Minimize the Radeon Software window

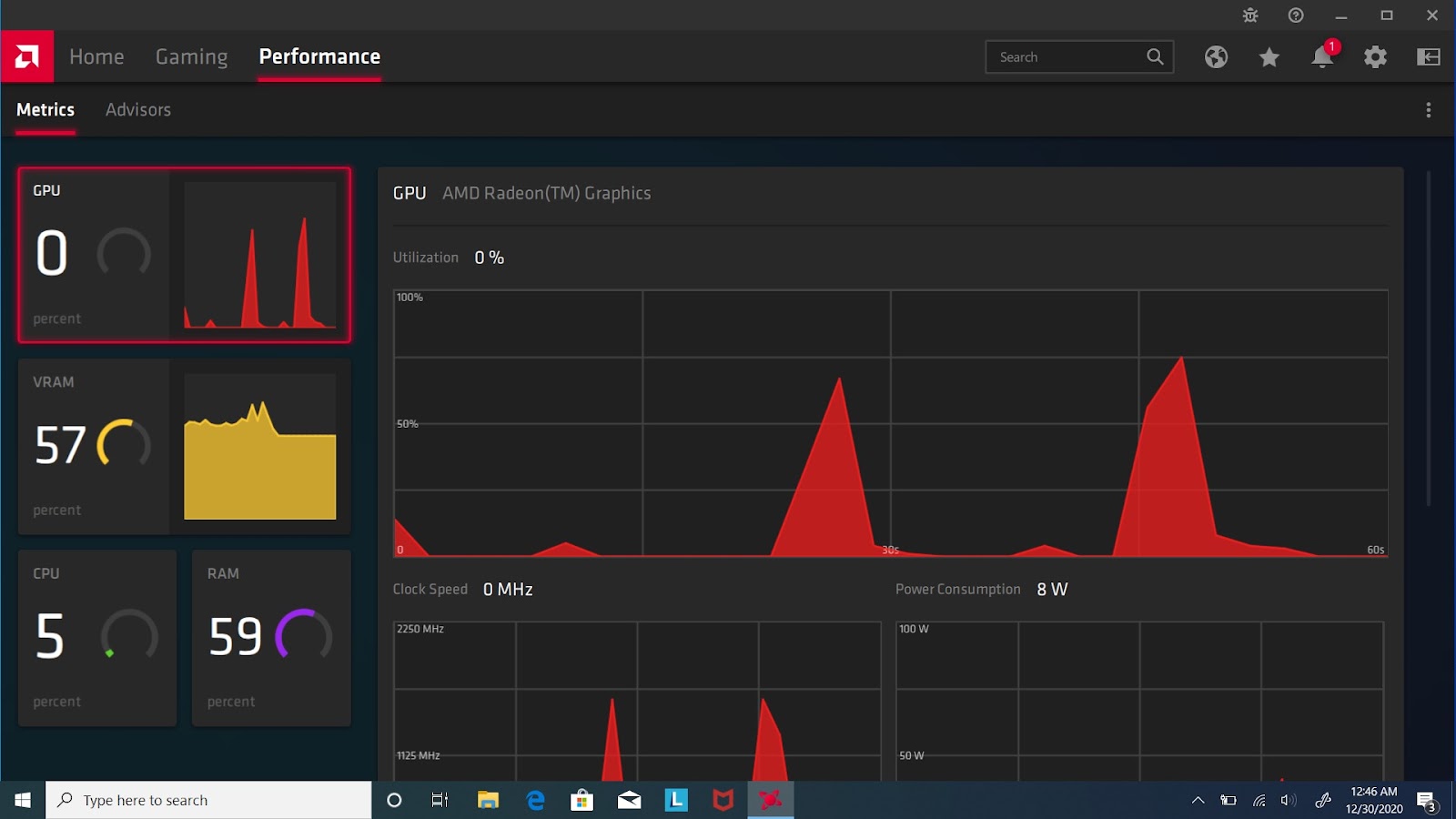[x=1341, y=15]
